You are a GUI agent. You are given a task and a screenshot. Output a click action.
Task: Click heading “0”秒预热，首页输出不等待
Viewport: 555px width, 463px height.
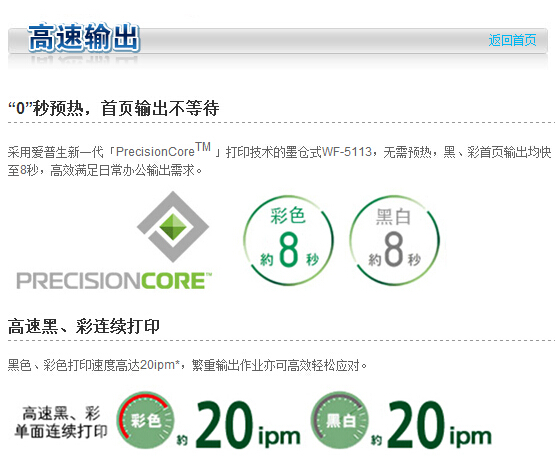(114, 108)
